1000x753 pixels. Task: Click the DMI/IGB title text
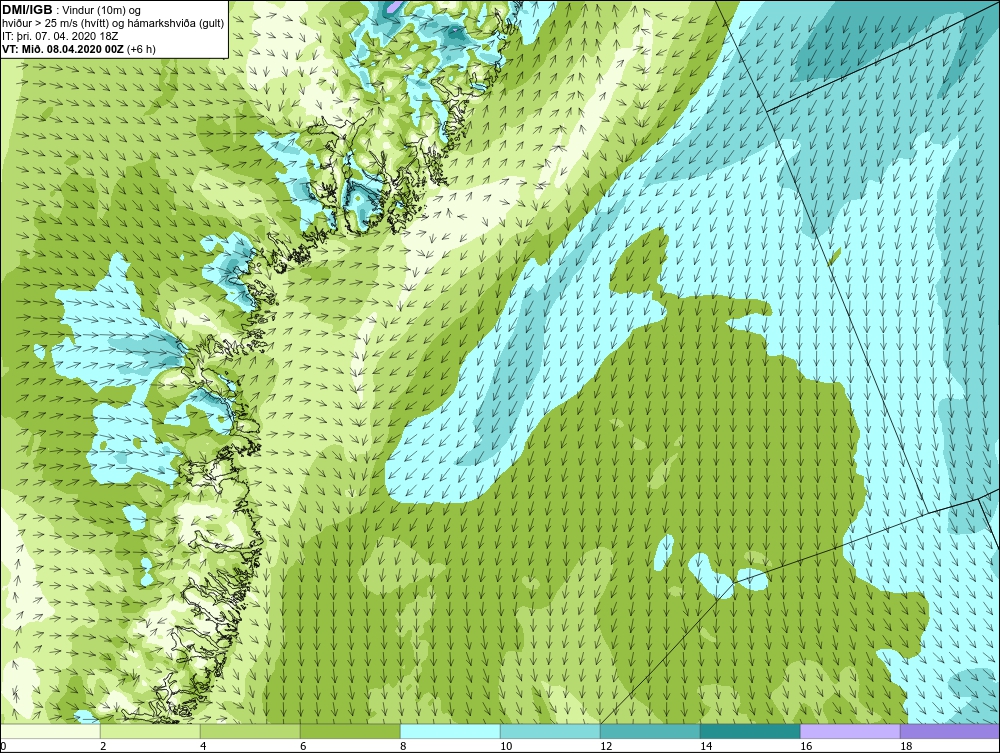tap(27, 10)
